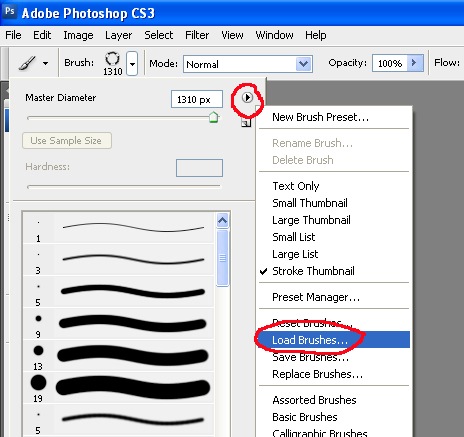Click the Hardness slider track
Viewport: 464px width, 437px height.
pyautogui.click(x=124, y=187)
